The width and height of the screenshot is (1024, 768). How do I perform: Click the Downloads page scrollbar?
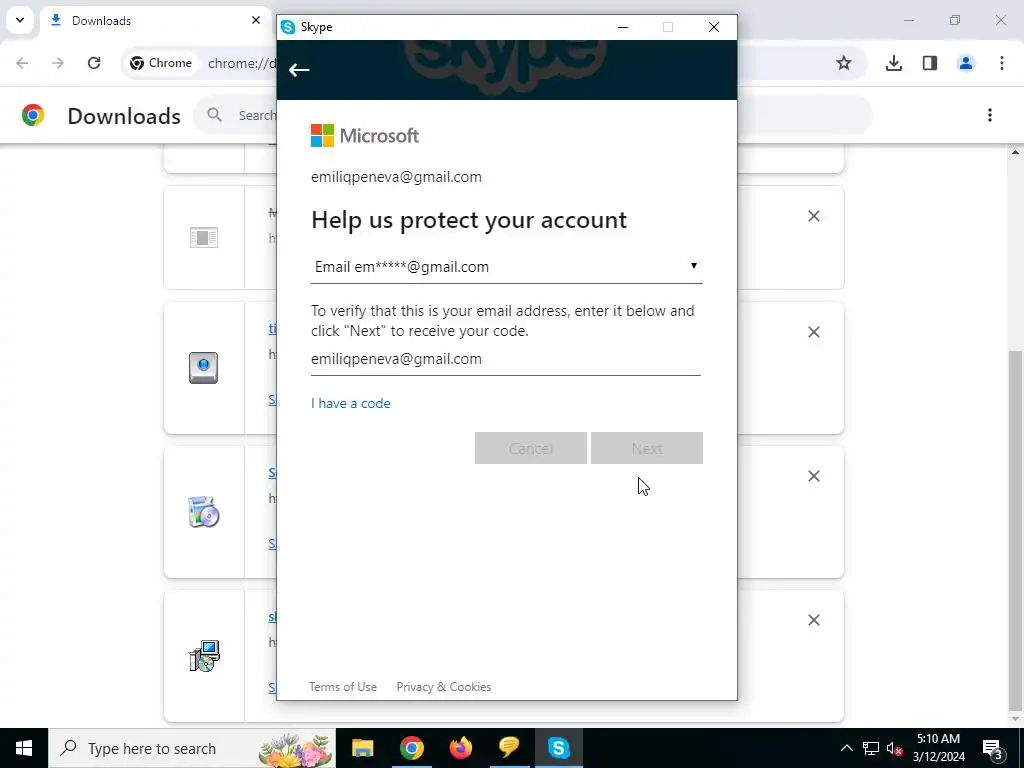[1015, 530]
